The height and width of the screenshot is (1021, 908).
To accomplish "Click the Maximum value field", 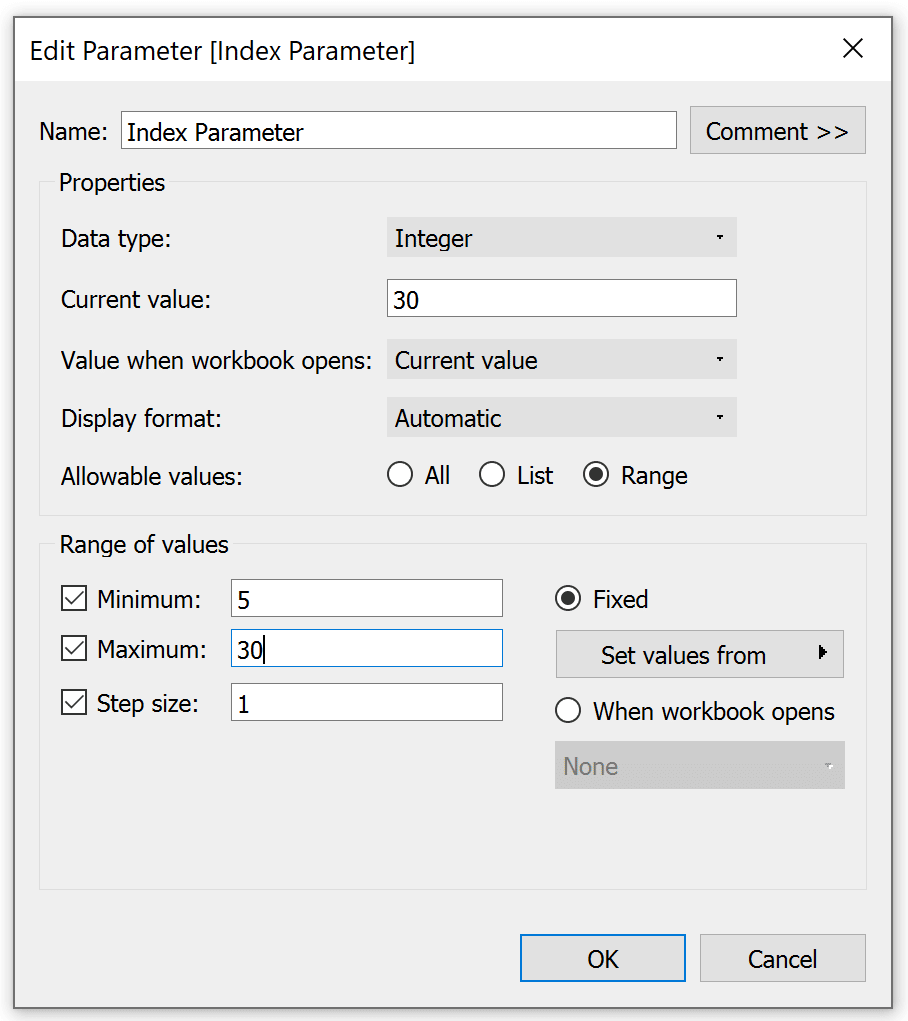I will pyautogui.click(x=367, y=648).
